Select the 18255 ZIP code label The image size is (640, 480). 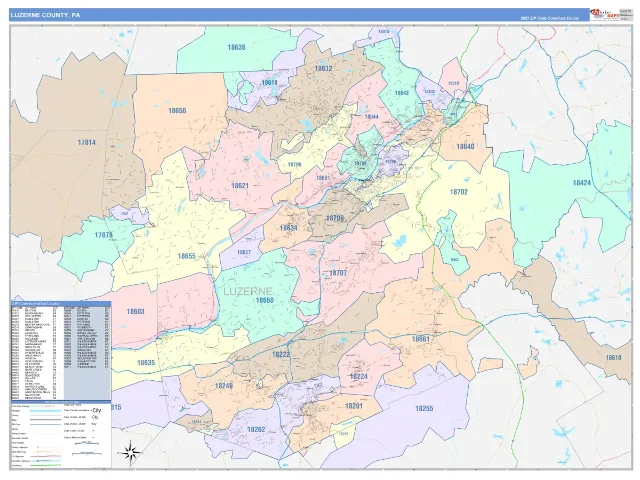(x=424, y=409)
